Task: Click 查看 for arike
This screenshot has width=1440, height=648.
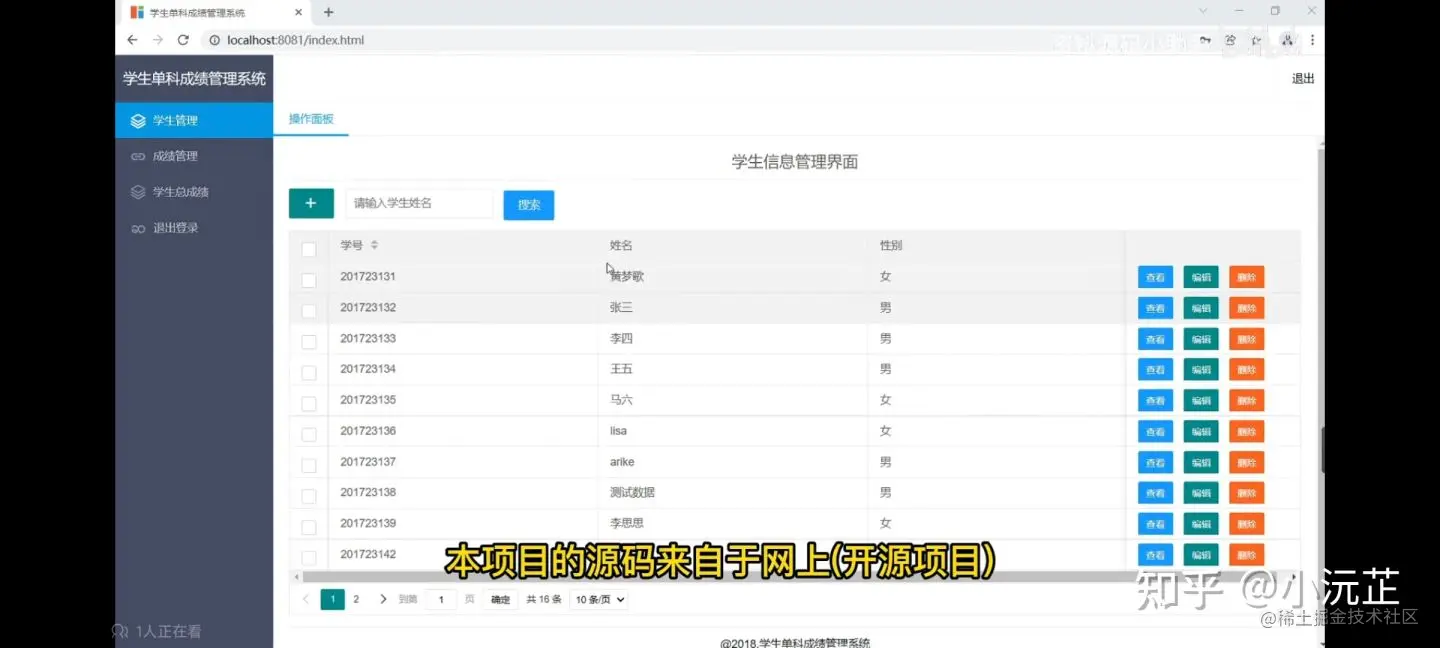Action: tap(1155, 463)
